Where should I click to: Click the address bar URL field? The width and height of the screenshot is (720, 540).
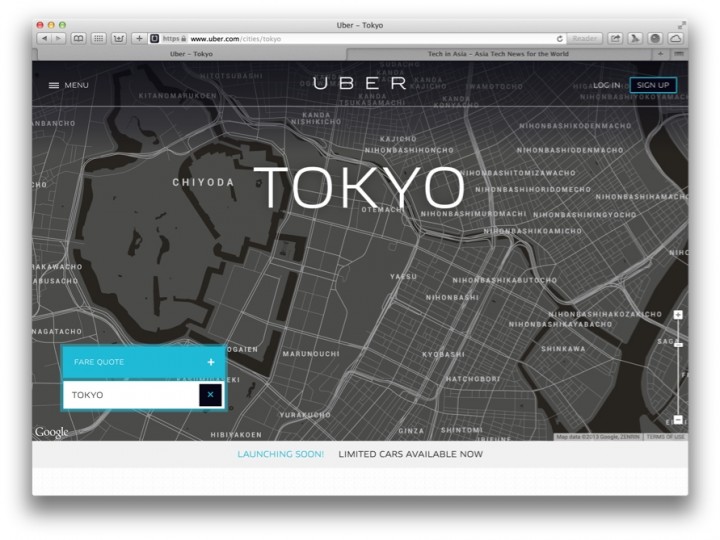coord(358,39)
